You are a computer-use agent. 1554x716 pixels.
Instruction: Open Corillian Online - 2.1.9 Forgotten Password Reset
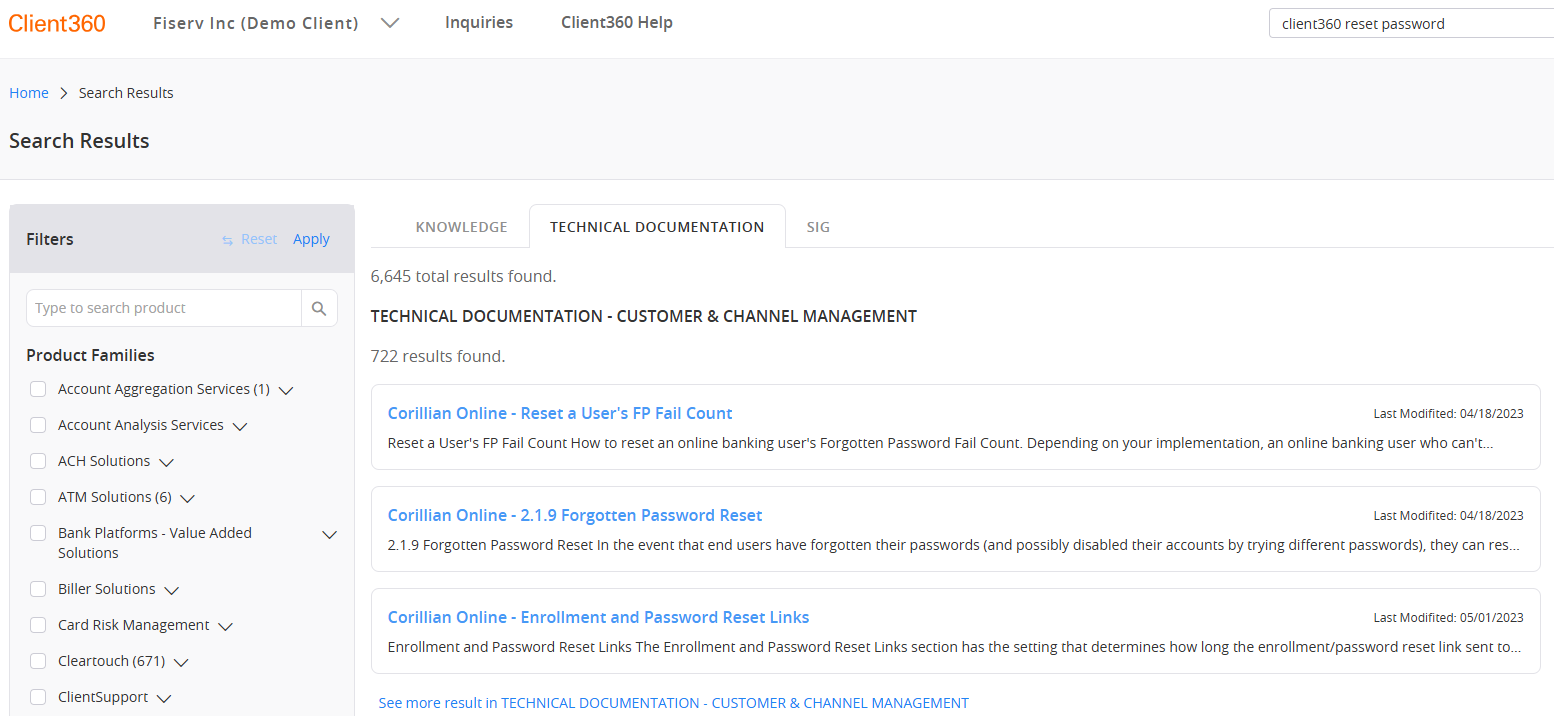[575, 515]
